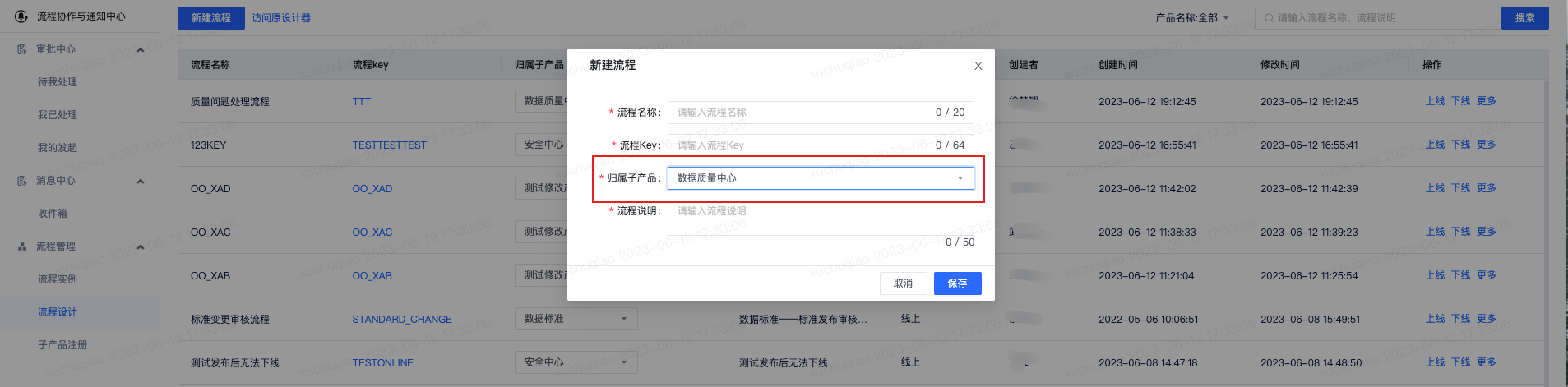
Task: Open the TTT process key link
Action: pyautogui.click(x=362, y=102)
